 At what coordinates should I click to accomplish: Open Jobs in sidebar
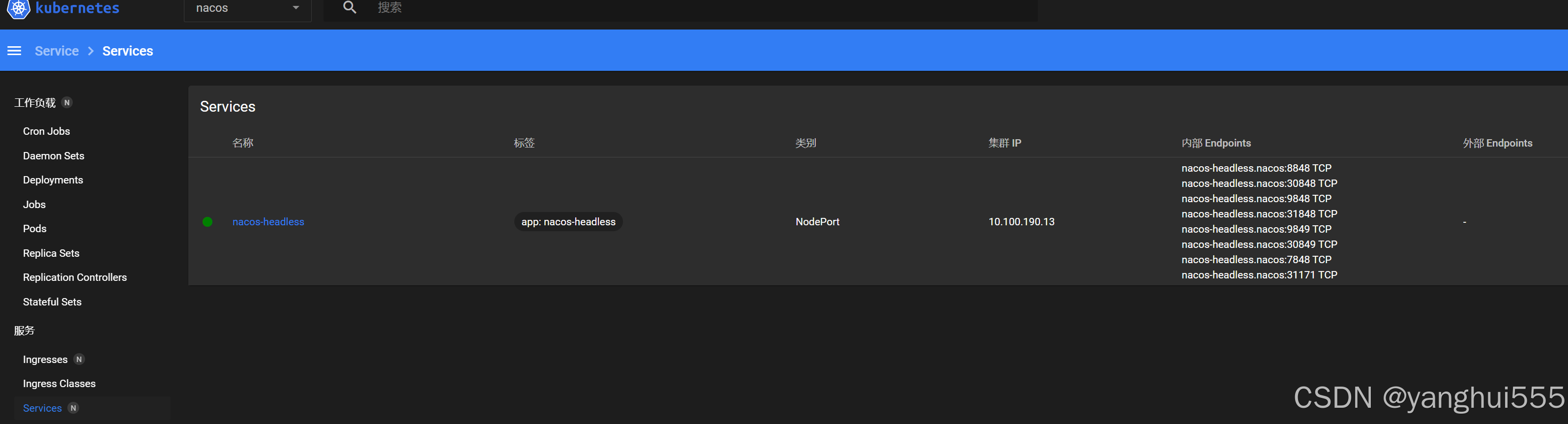coord(34,204)
